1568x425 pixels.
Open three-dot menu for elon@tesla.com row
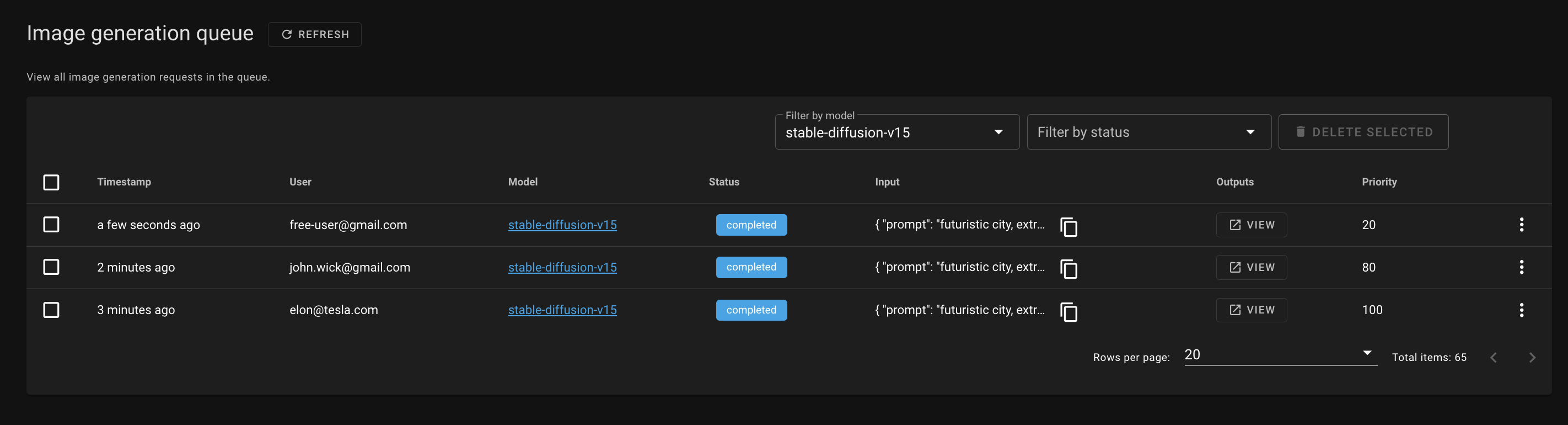pos(1521,310)
